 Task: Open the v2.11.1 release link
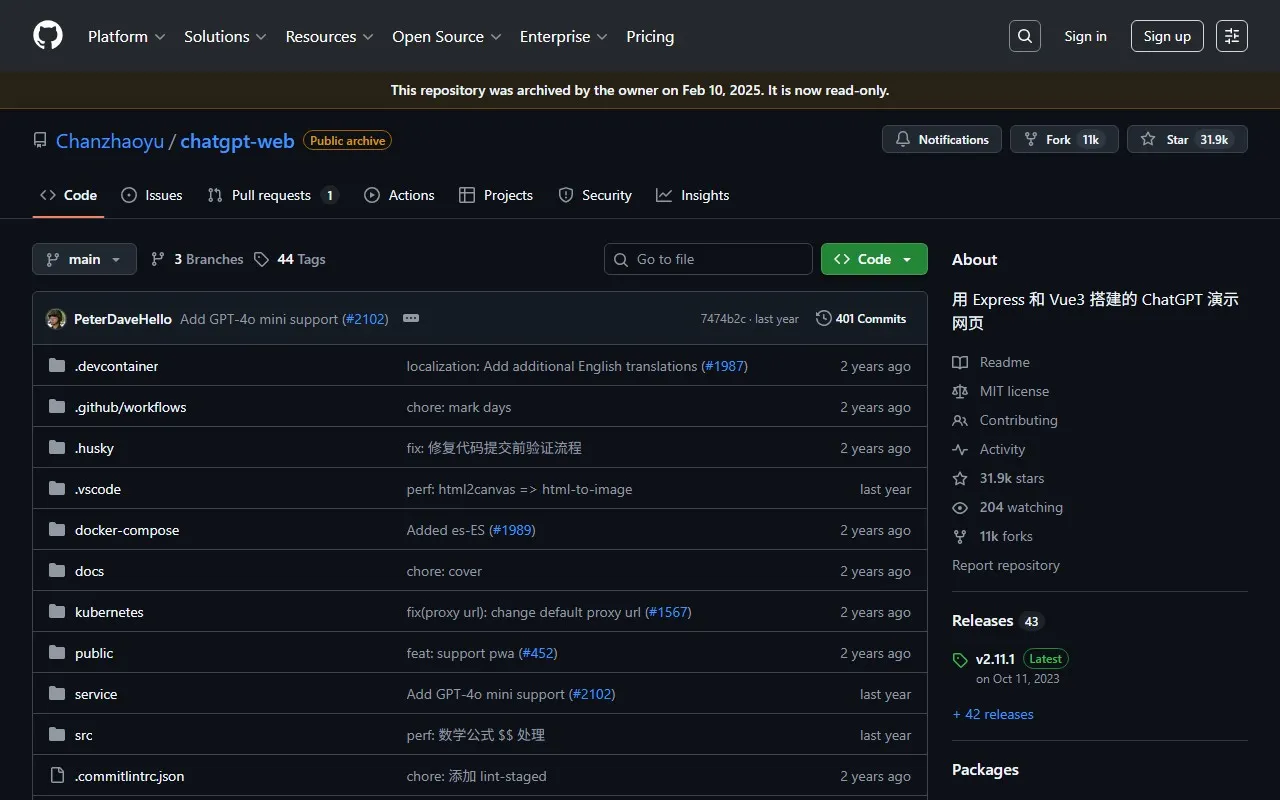click(995, 658)
